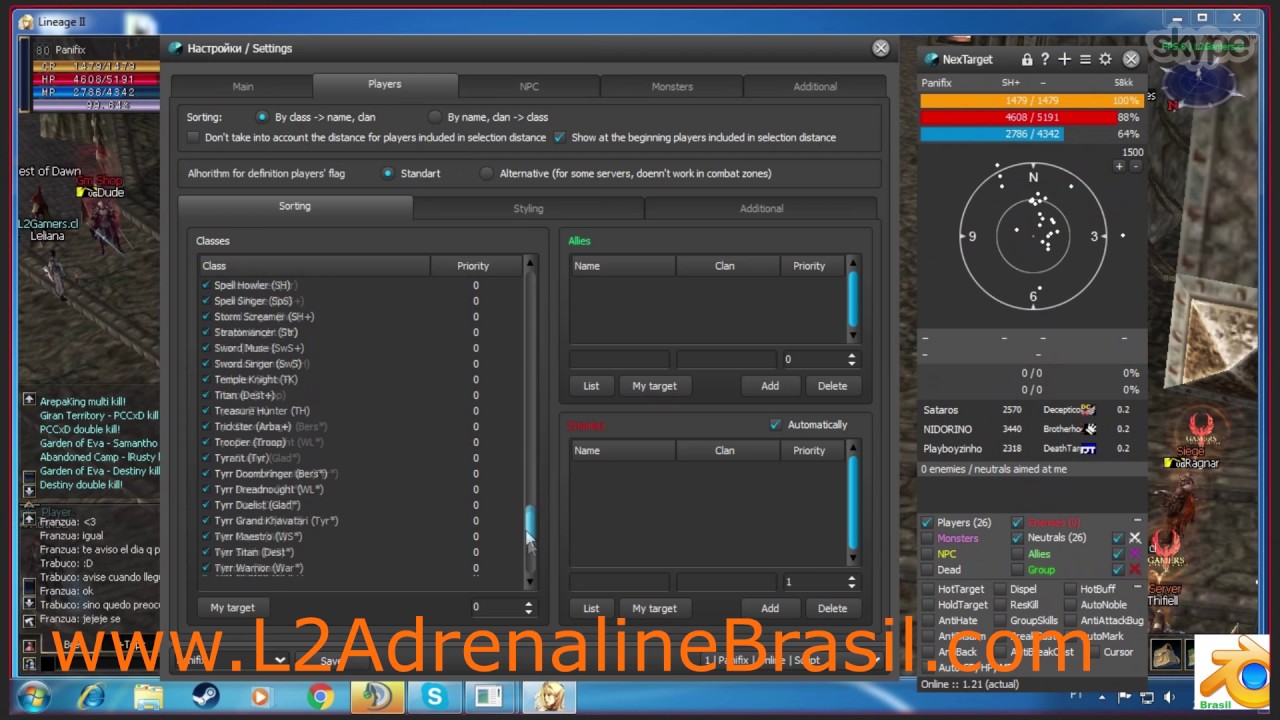Select Playboyzinho row in NexTarget list
Viewport: 1280px width, 720px height.
pos(1033,449)
